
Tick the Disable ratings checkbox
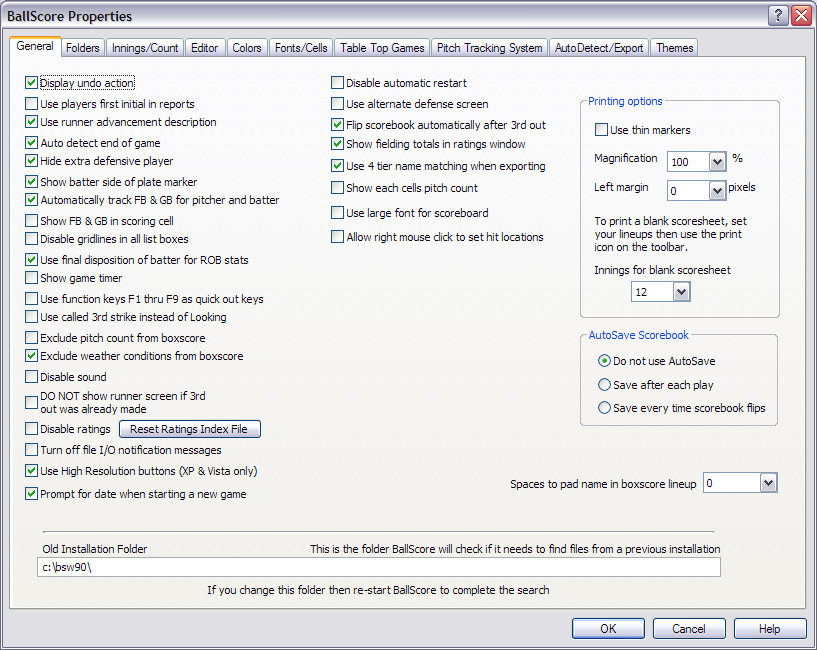tap(31, 429)
